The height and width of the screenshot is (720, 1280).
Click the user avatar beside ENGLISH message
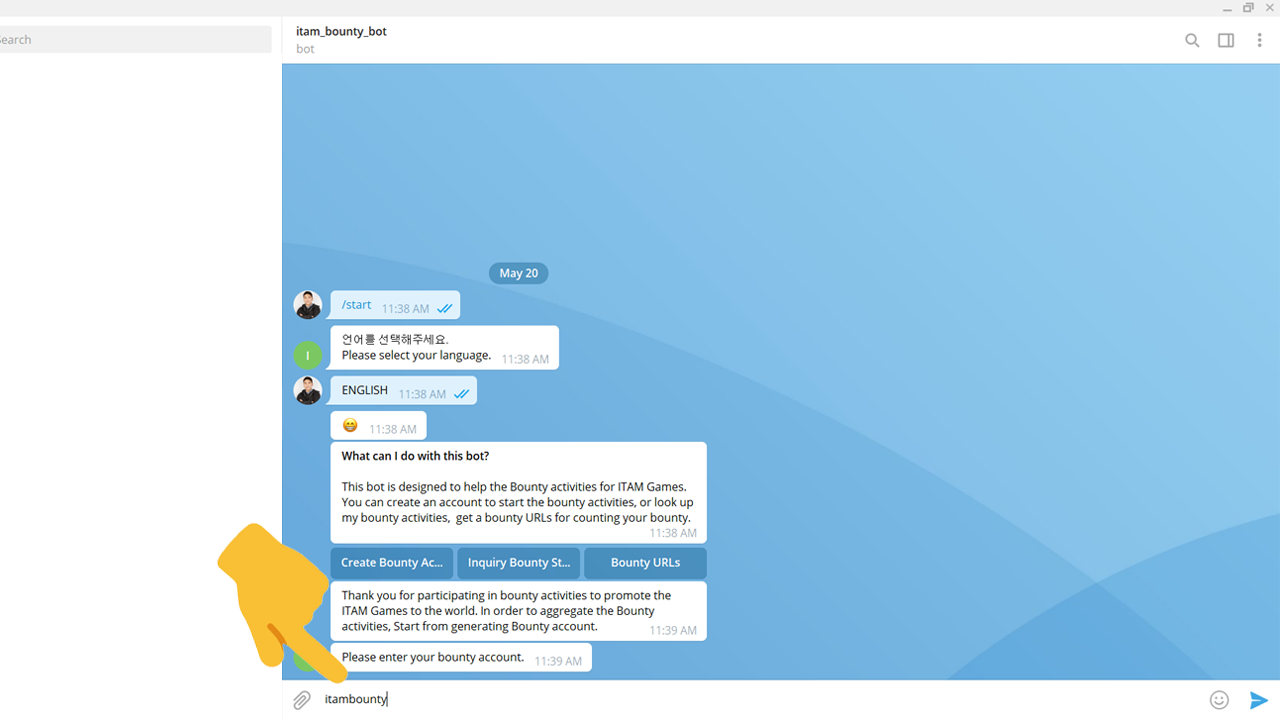point(308,390)
